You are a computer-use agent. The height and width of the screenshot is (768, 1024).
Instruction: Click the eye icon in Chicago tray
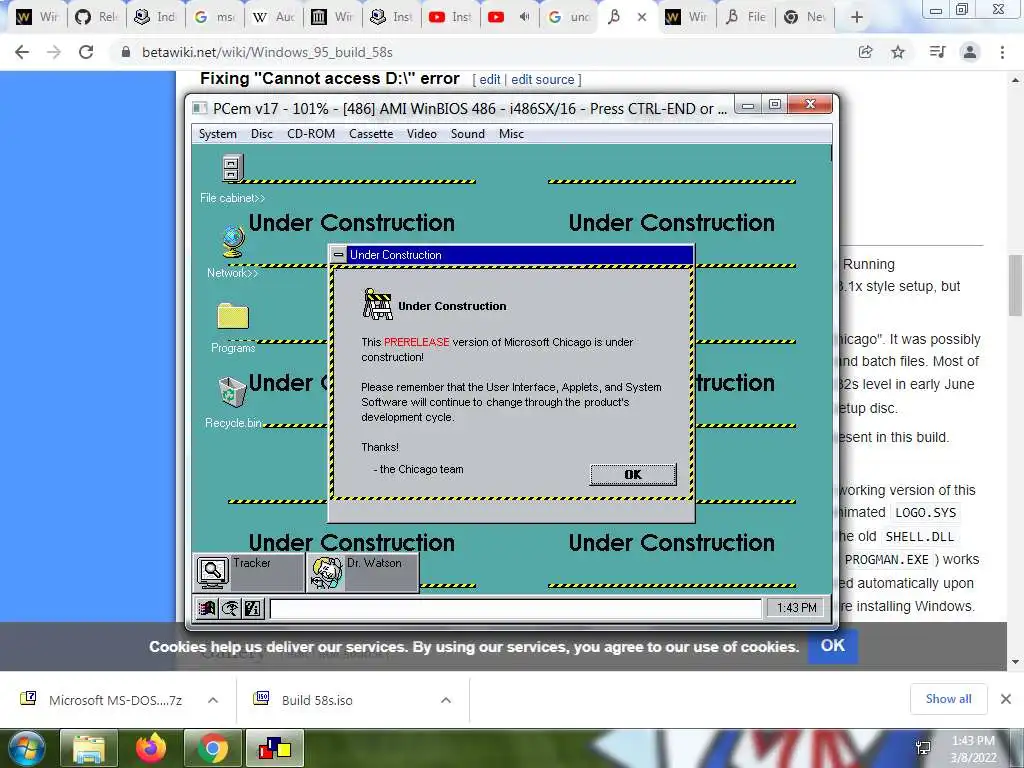tap(230, 609)
